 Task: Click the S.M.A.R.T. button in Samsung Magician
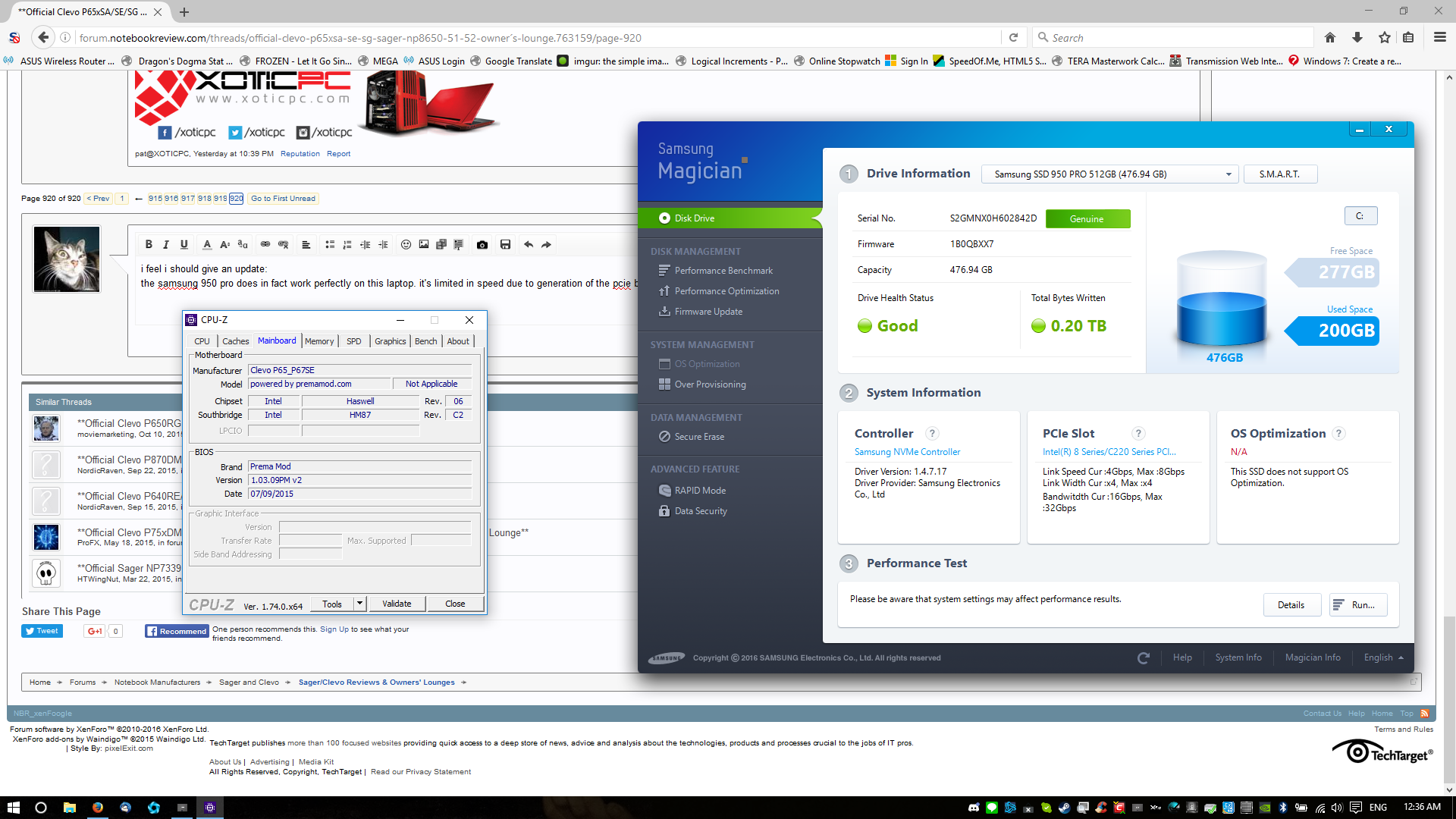[1280, 174]
